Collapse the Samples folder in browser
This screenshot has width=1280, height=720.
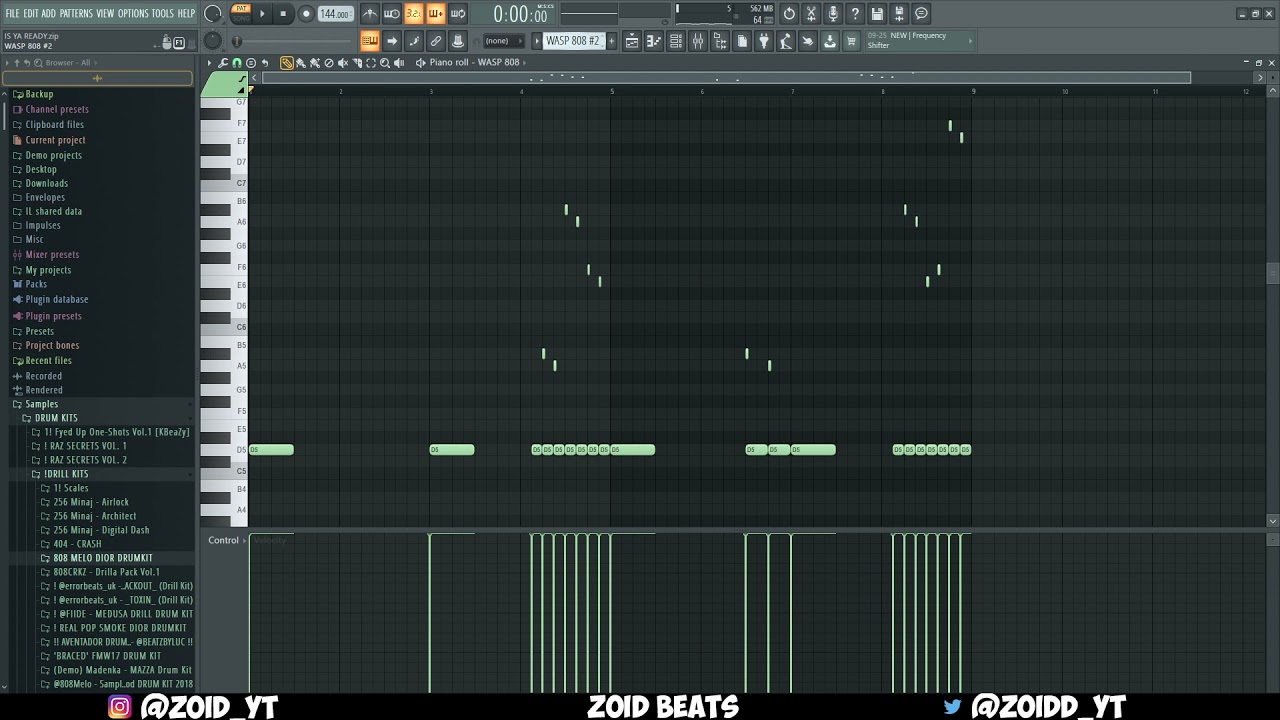click(x=41, y=404)
